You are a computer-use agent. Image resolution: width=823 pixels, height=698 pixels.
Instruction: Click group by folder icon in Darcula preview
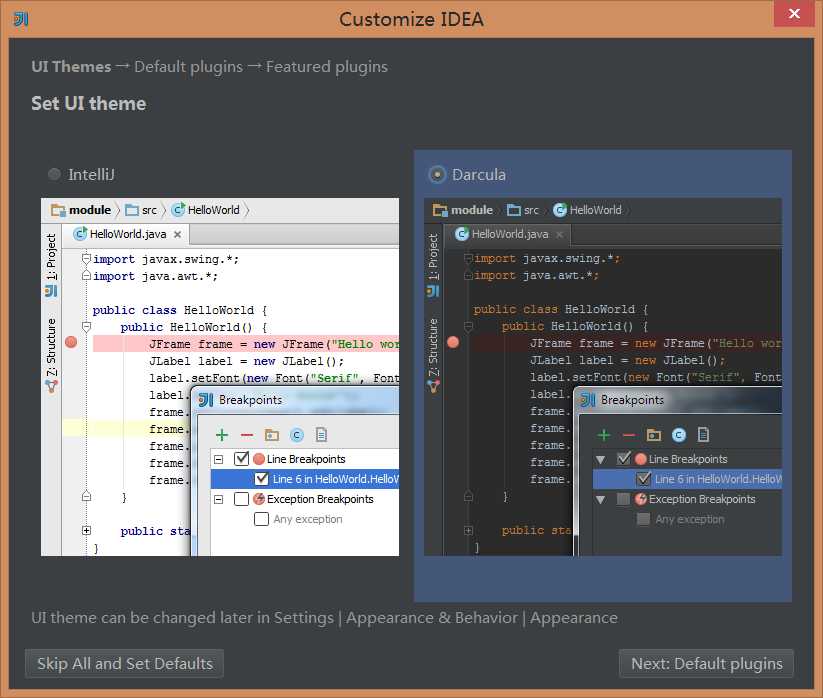coord(653,435)
